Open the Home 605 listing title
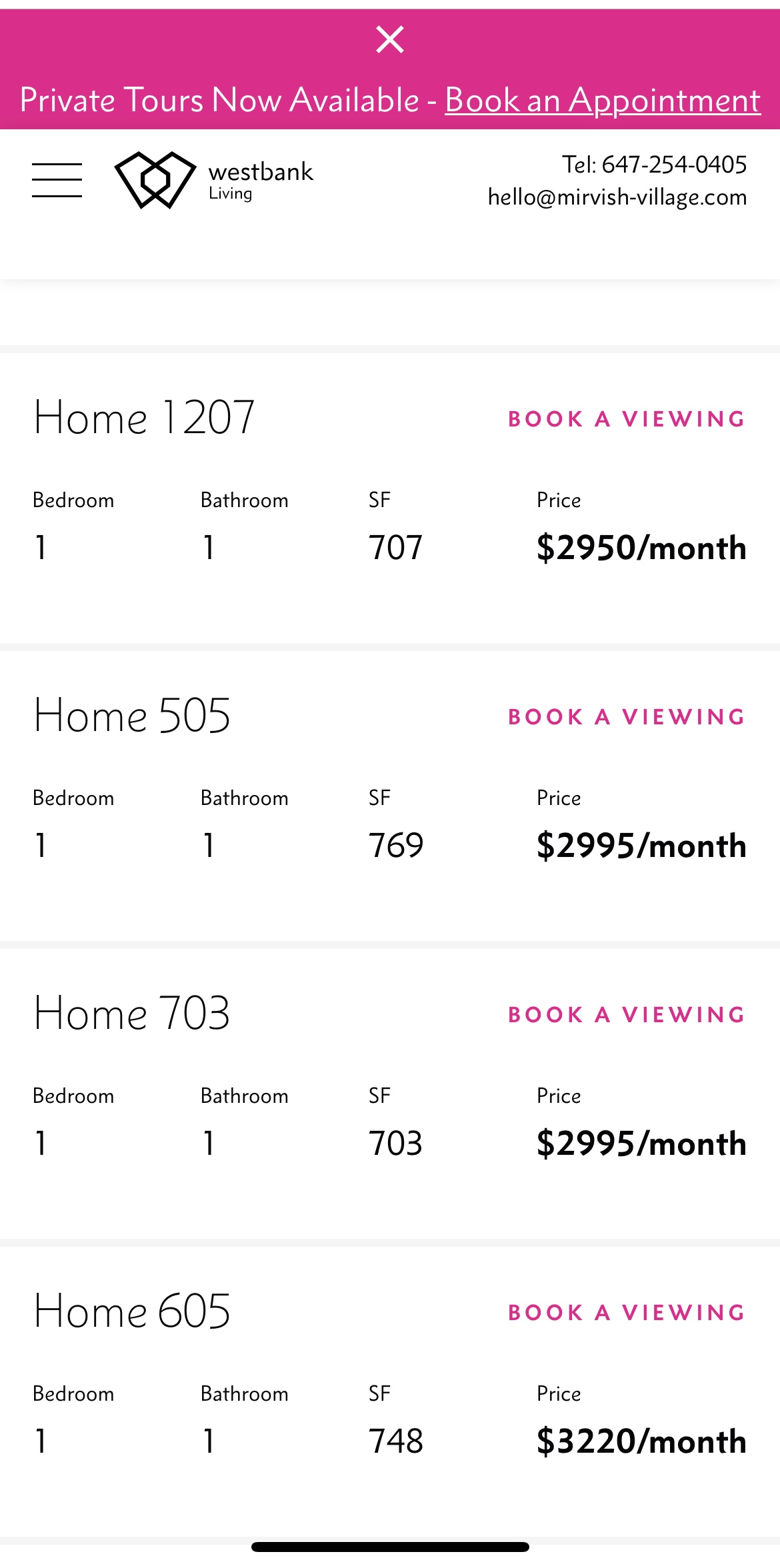The image size is (780, 1568). point(132,1311)
